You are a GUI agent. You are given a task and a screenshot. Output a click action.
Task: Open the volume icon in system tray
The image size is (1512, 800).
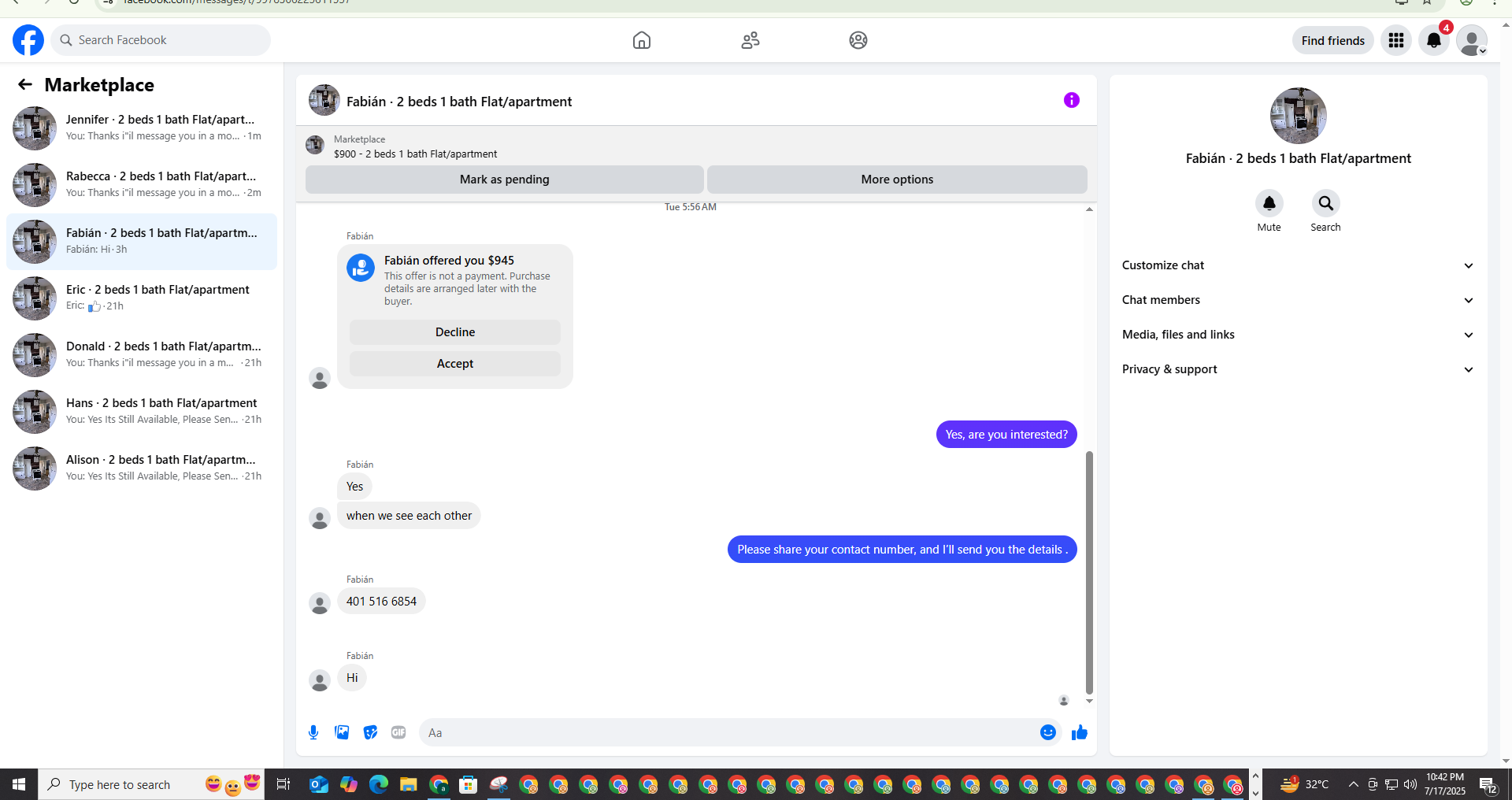1410,784
